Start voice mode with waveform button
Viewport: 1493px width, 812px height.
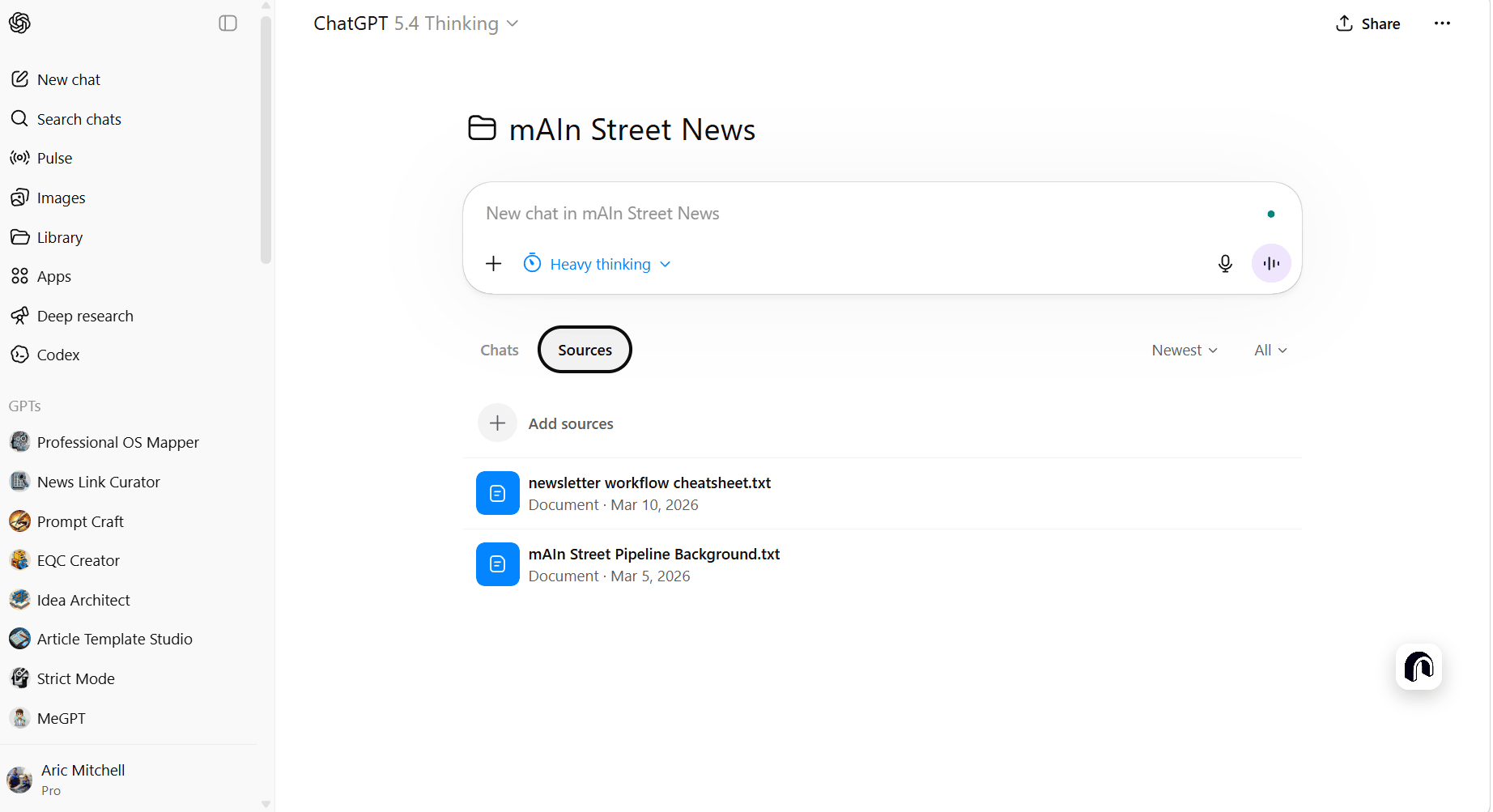[x=1271, y=264]
